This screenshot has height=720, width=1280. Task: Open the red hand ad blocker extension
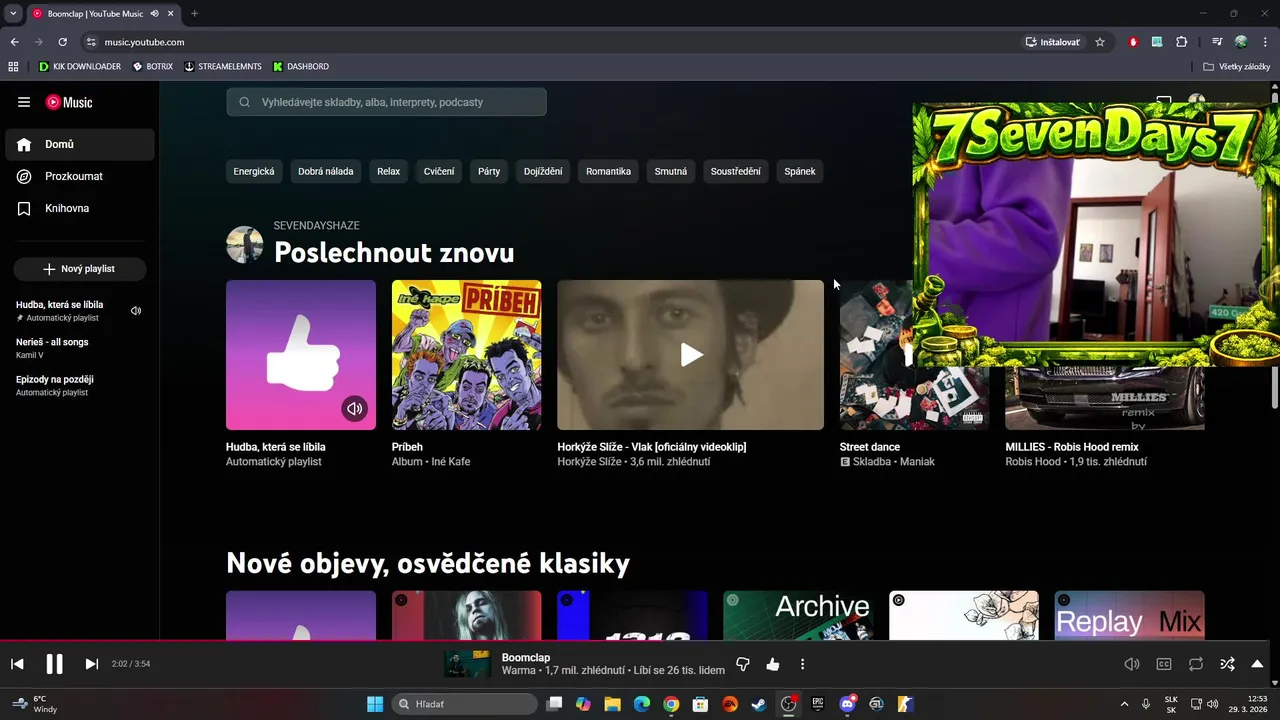[1133, 42]
